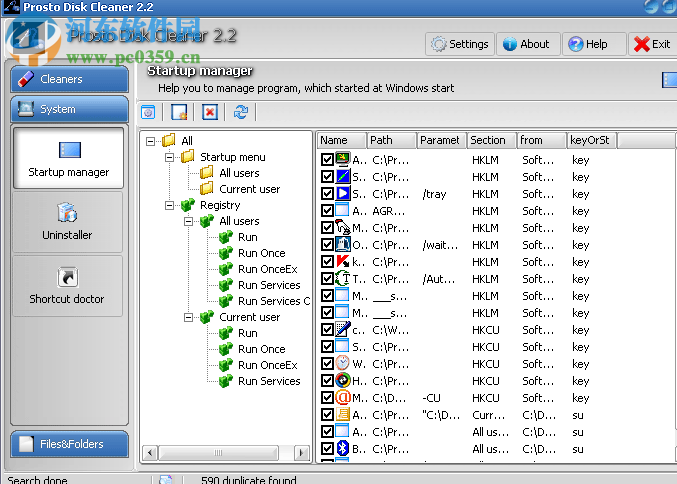Open the Cleaners section

click(70, 79)
